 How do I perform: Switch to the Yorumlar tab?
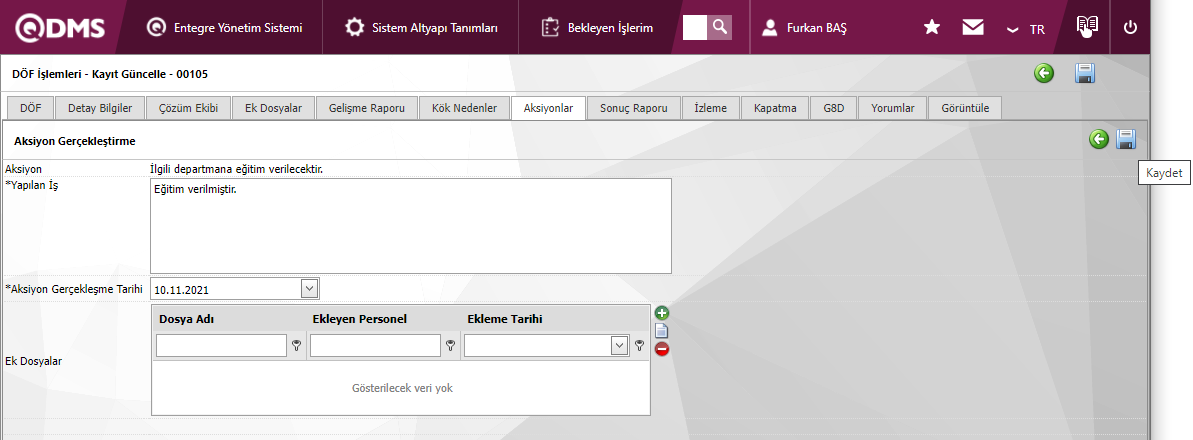point(892,108)
